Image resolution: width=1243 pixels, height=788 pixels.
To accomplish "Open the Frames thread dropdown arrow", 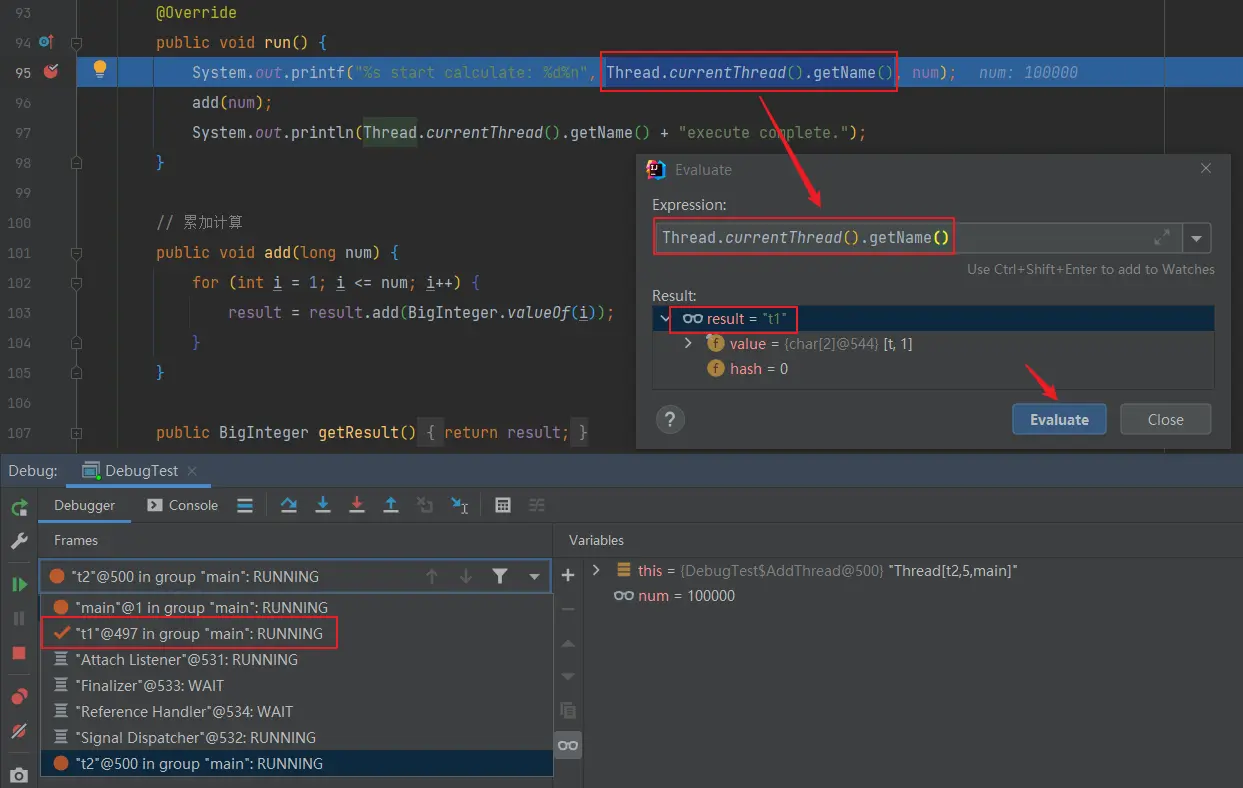I will click(x=535, y=576).
